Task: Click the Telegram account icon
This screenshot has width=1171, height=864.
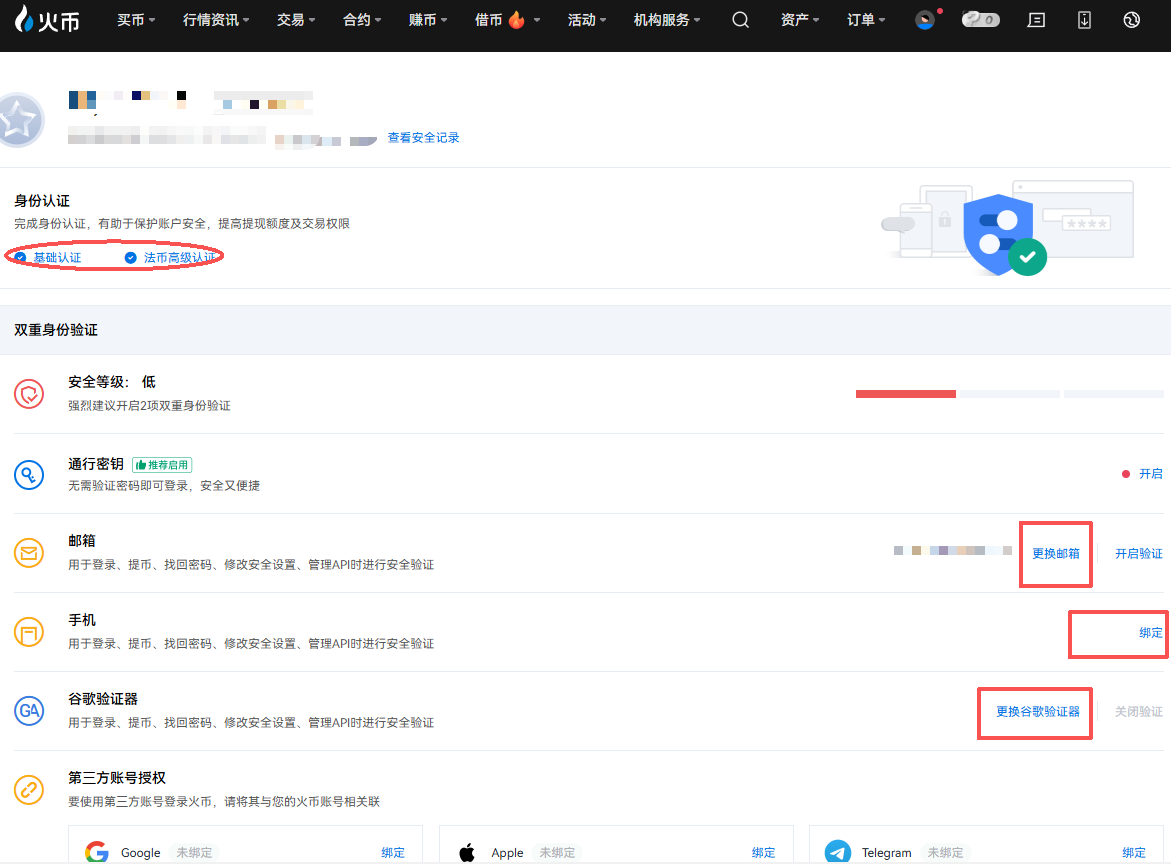Action: (x=837, y=852)
